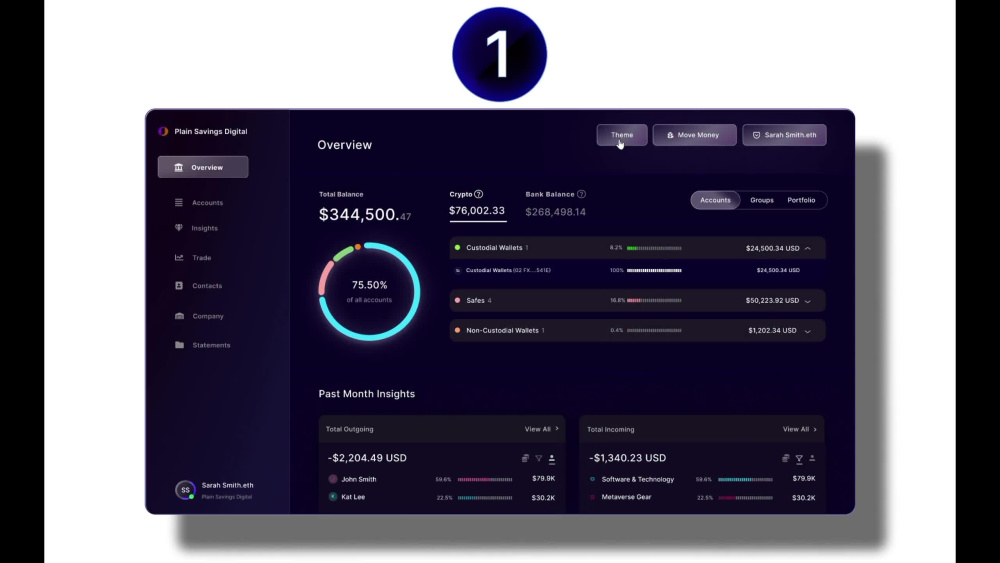
Task: Select the Bank Balance tab
Action: pos(555,204)
